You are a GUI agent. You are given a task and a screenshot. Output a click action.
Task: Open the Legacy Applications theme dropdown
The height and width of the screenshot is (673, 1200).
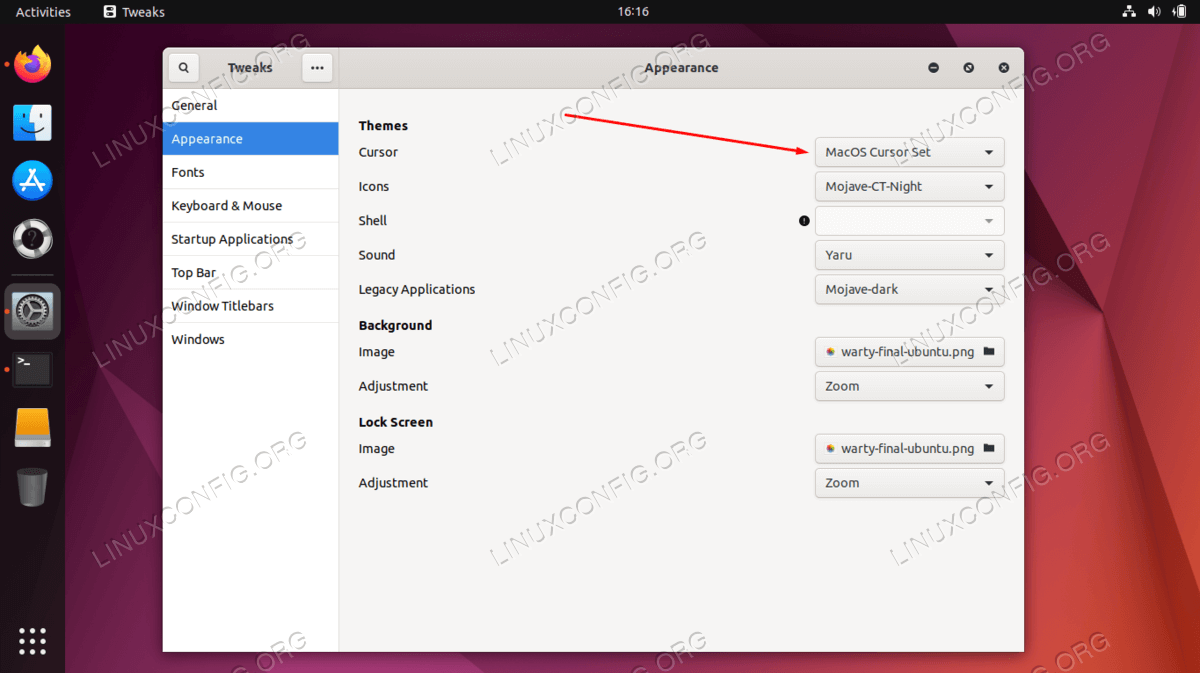click(910, 289)
